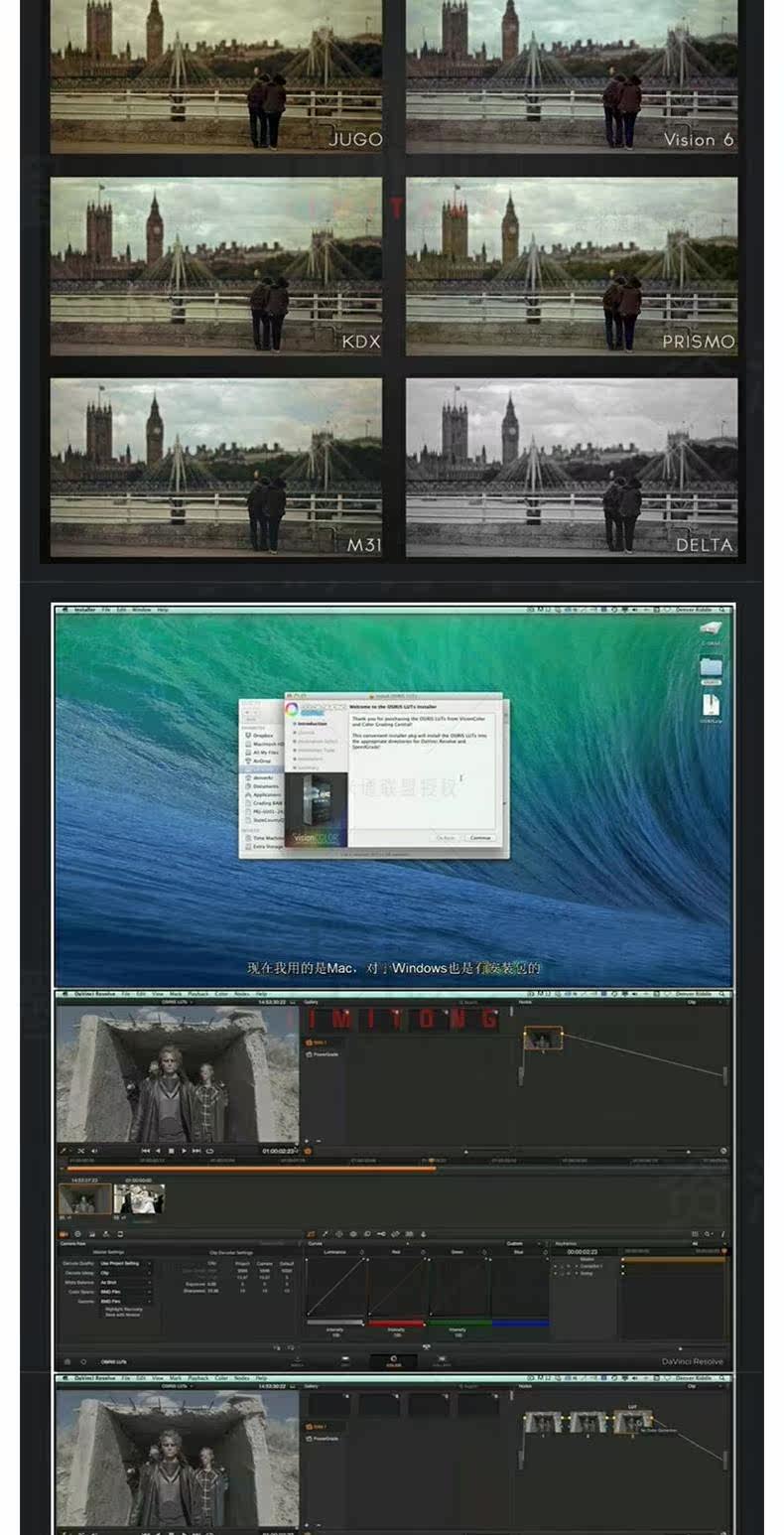
Task: Toggle the Highlight Recovery checkbox
Action: pyautogui.click(x=122, y=1310)
